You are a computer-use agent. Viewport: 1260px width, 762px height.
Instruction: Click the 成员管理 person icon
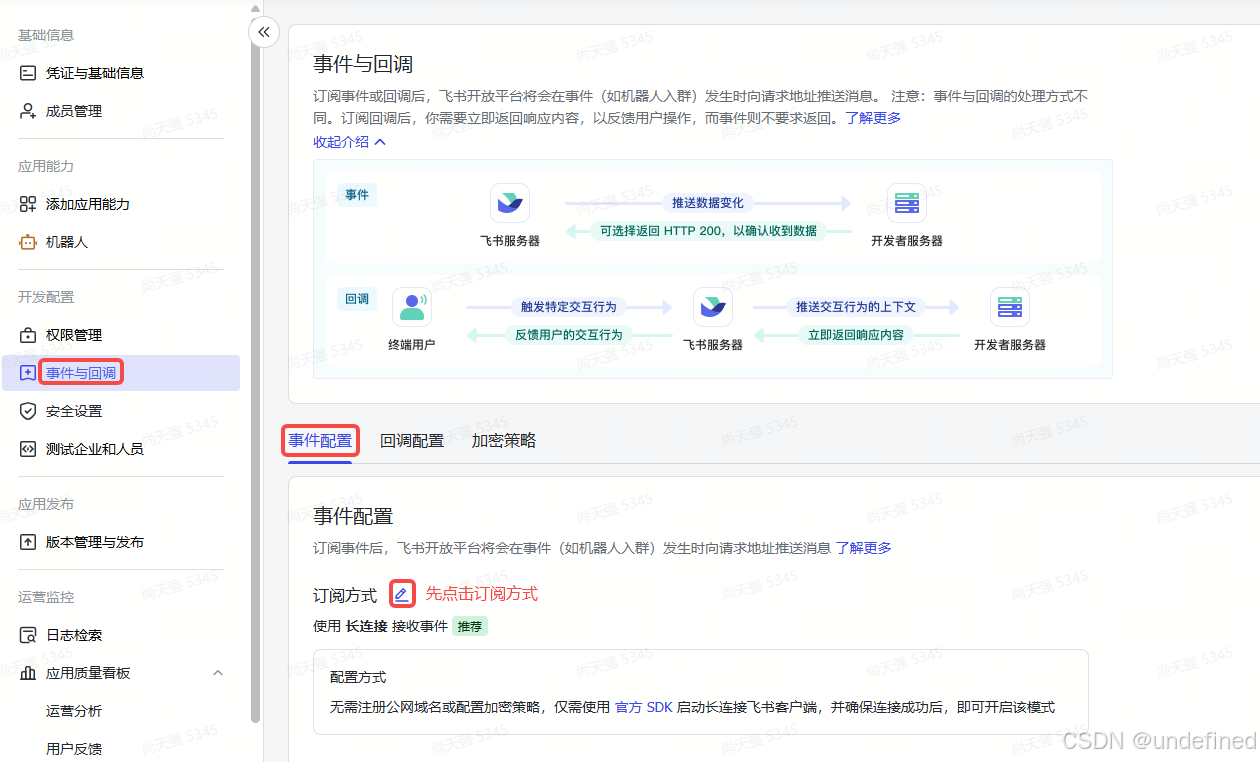28,111
